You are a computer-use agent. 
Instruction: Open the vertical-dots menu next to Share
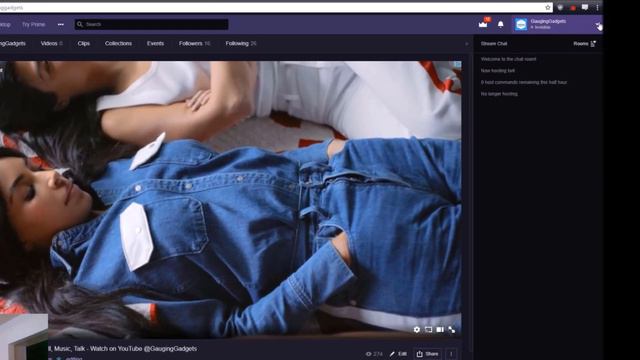pos(451,354)
